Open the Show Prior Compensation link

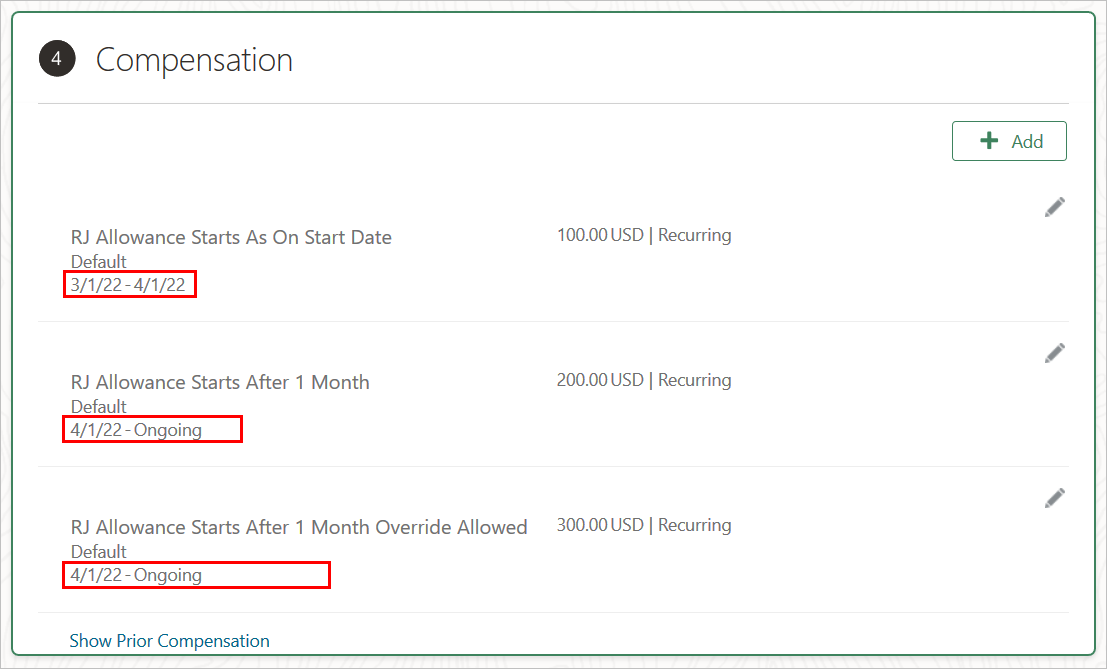(169, 641)
